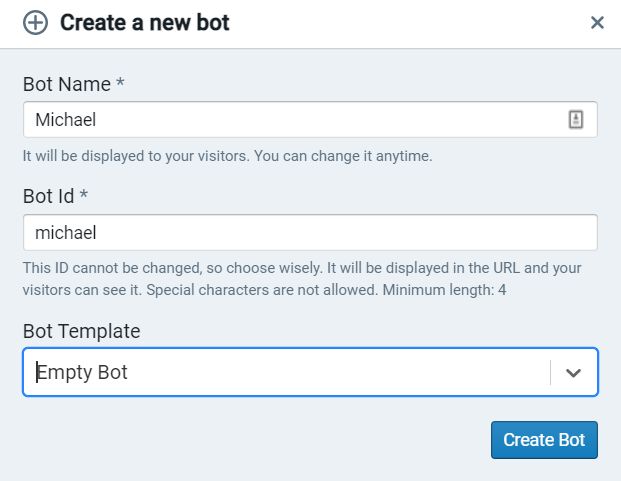
Task: Click the 'Create a new bot' title text
Action: point(145,22)
